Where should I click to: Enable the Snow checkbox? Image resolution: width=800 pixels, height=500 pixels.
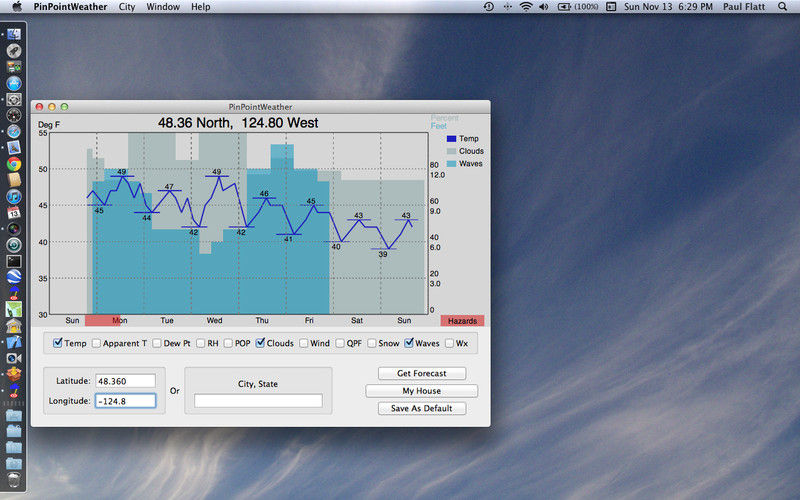click(372, 343)
